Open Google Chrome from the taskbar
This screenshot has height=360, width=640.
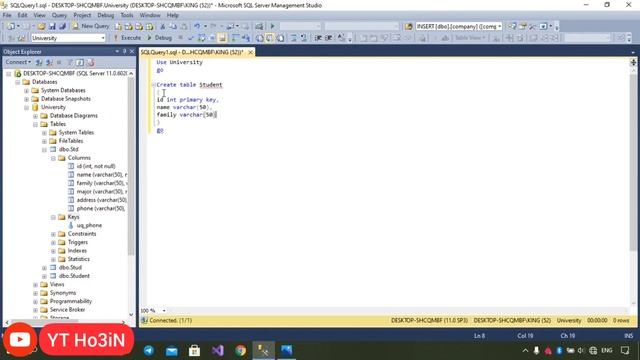pyautogui.click(x=240, y=351)
